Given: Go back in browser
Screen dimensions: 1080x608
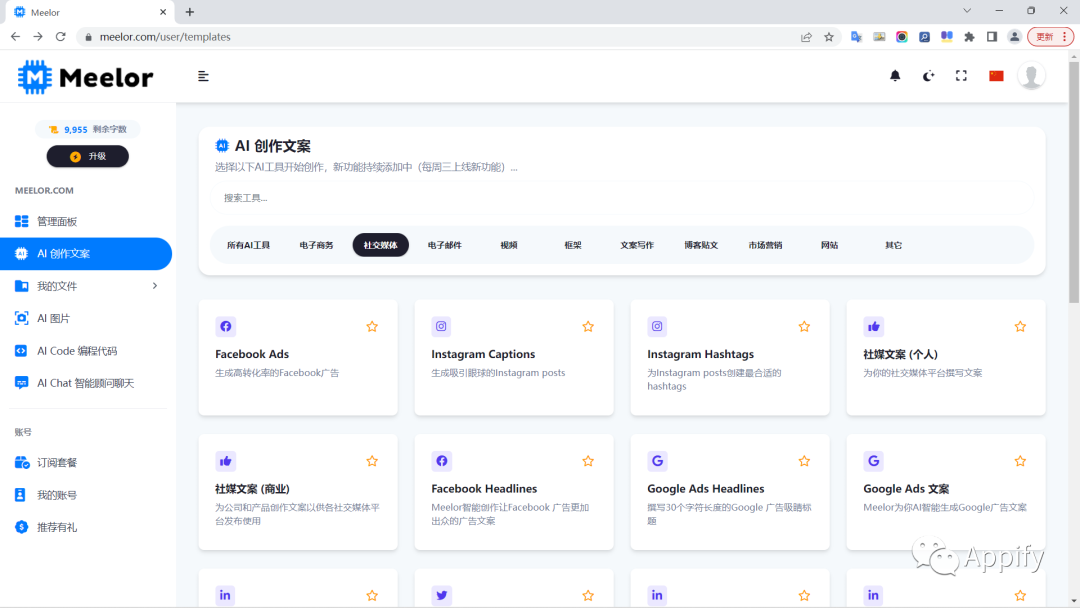Looking at the screenshot, I should (15, 36).
